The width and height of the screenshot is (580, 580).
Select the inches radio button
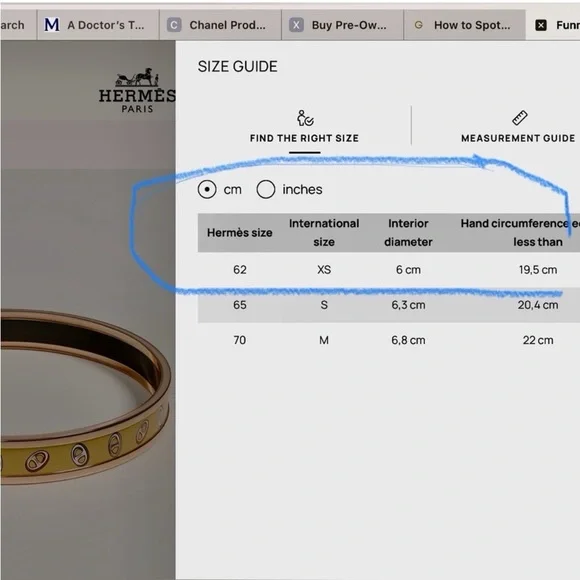tap(266, 189)
